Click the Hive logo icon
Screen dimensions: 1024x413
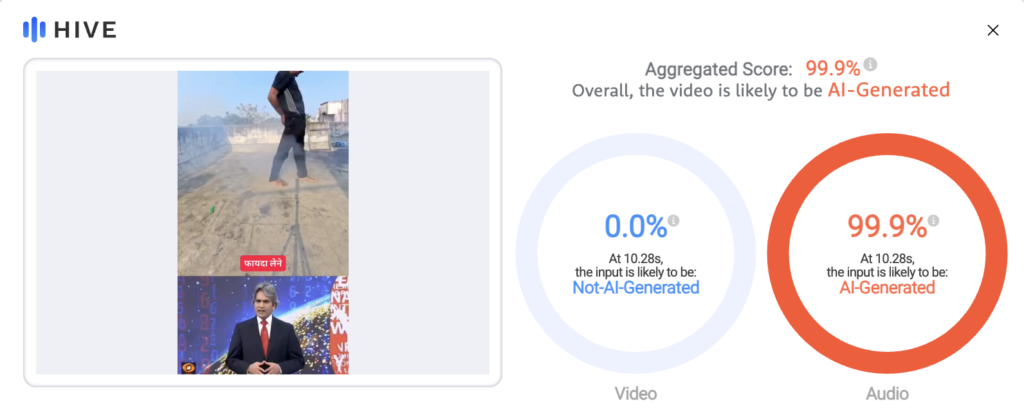34,29
